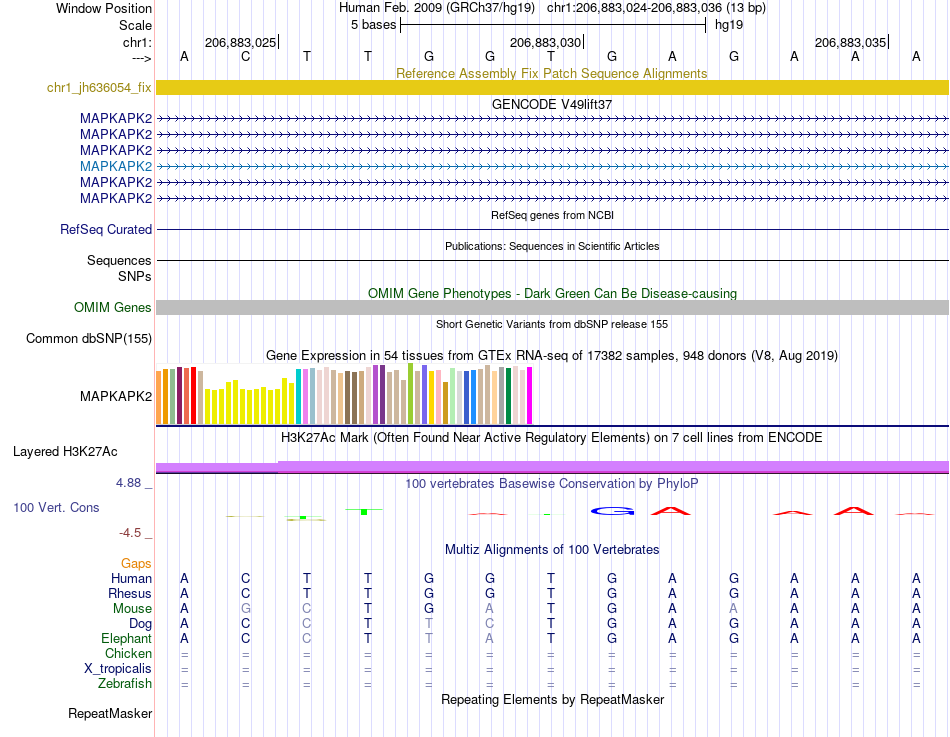This screenshot has width=950, height=737.
Task: Click the green PhyloP conservation marker
Action: [364, 512]
